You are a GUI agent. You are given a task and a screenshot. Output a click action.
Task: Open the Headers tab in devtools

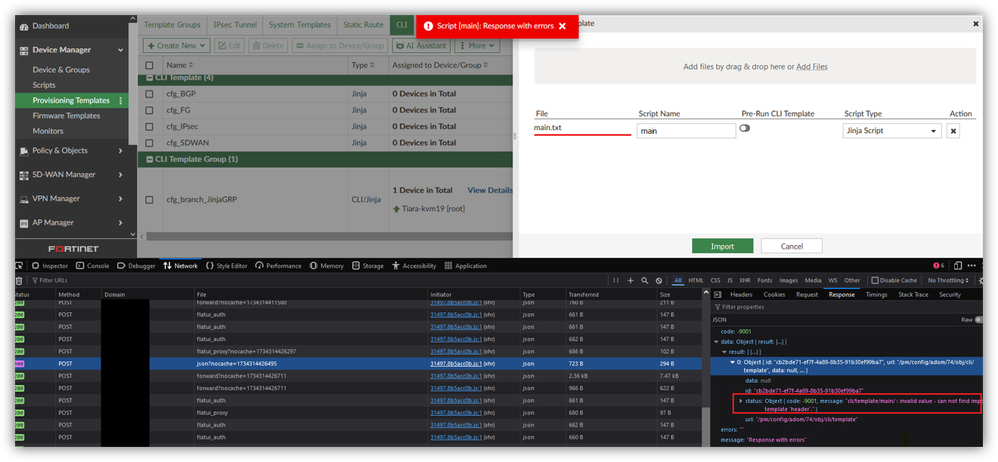click(740, 295)
